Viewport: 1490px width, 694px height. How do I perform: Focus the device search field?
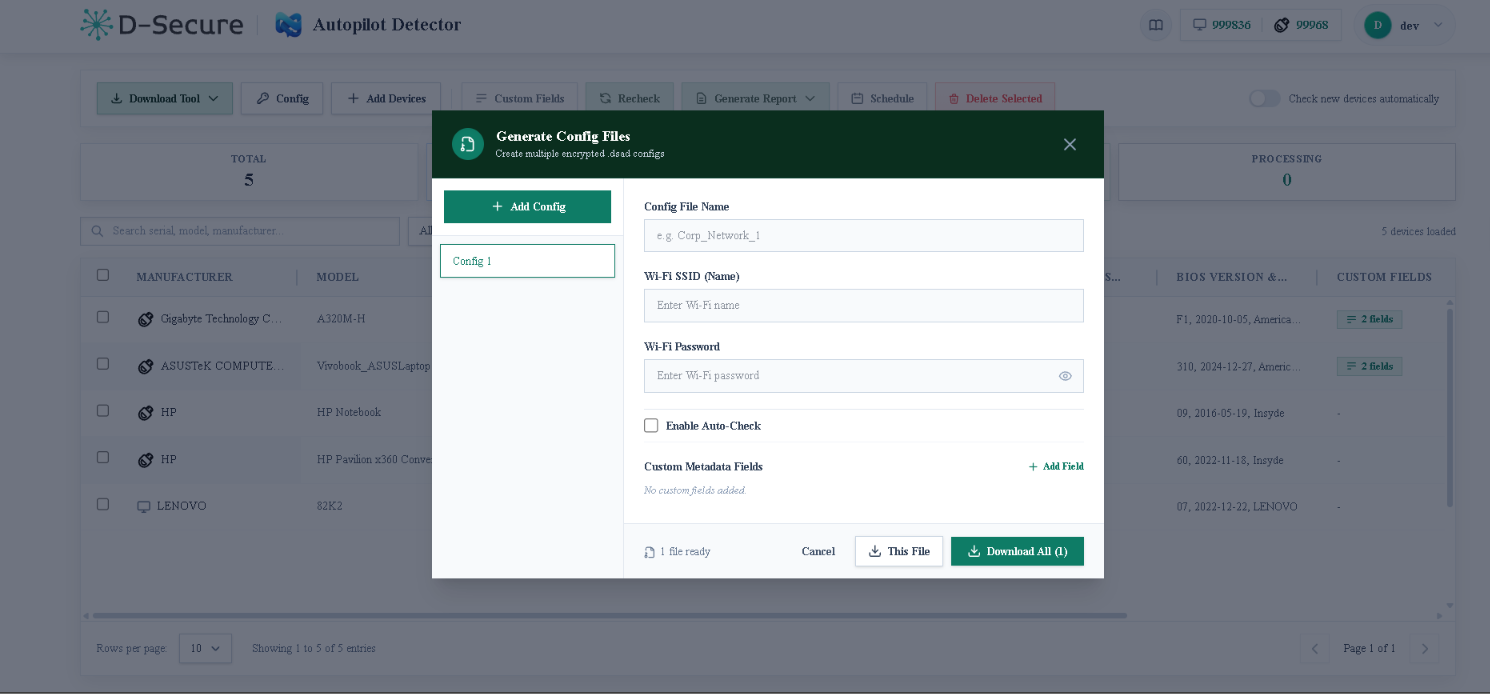point(240,231)
